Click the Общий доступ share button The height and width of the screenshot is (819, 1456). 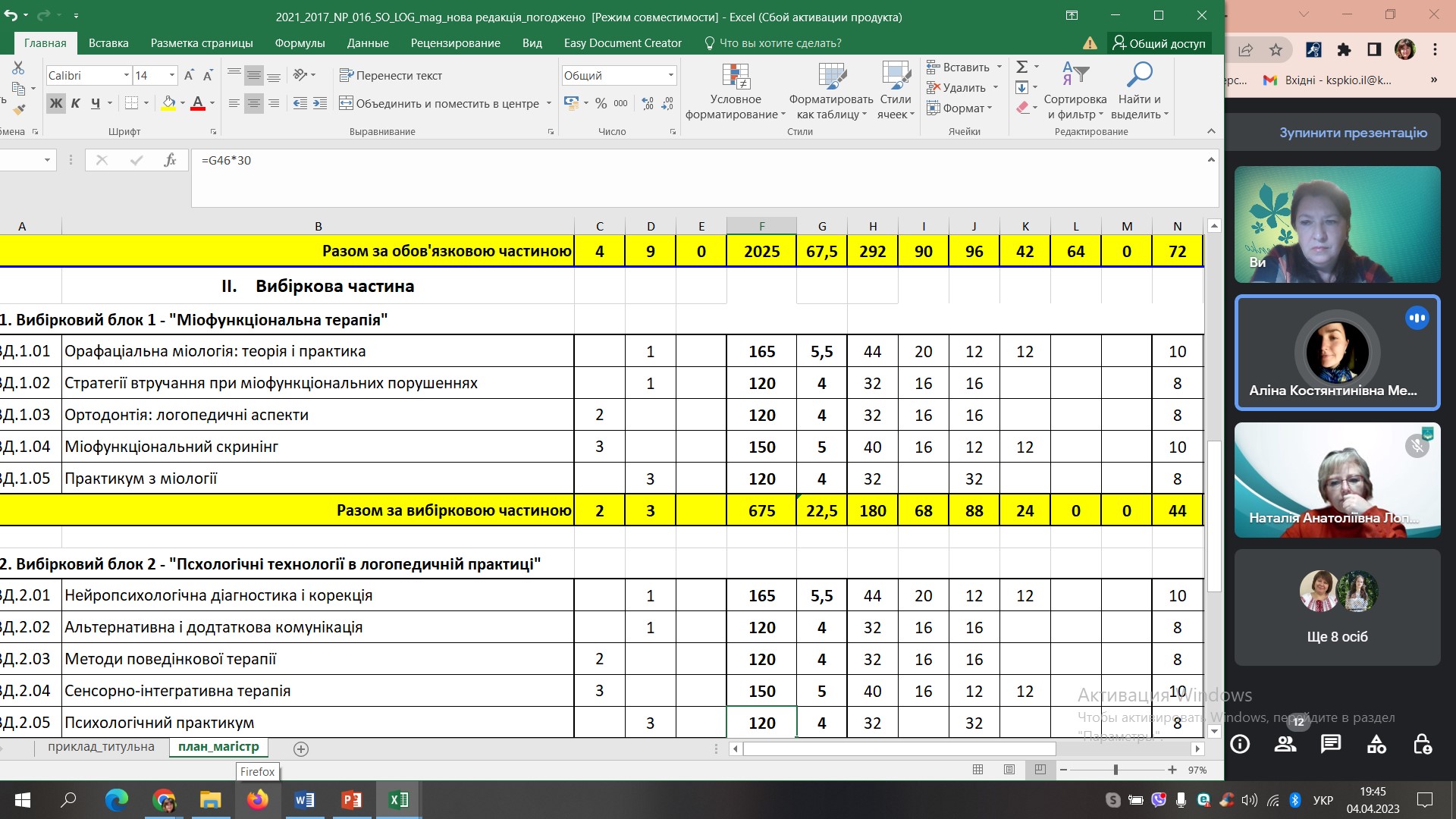1159,43
